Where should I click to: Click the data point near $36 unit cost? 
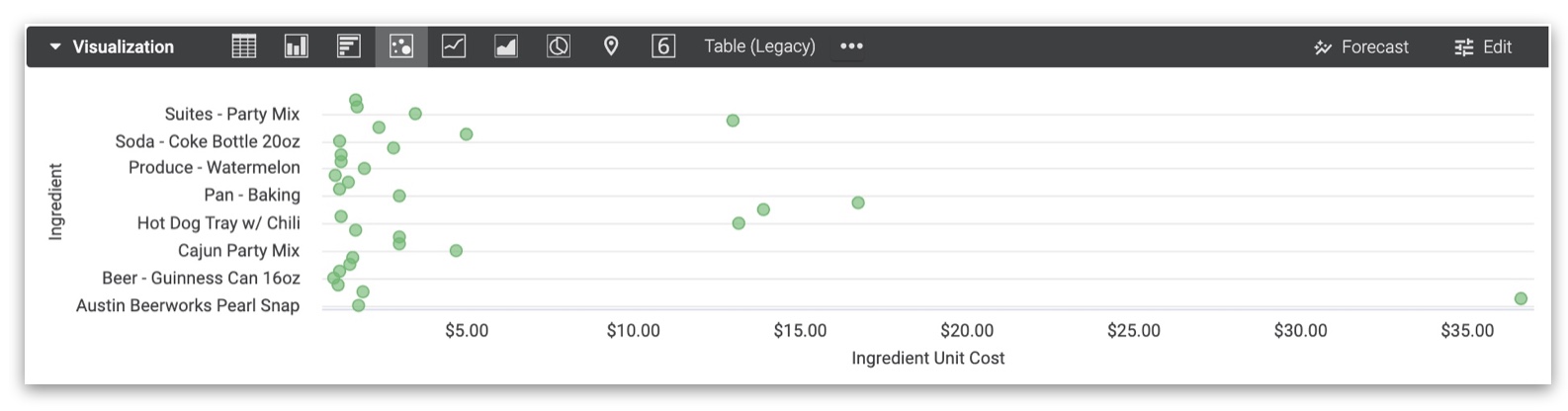tap(1521, 298)
